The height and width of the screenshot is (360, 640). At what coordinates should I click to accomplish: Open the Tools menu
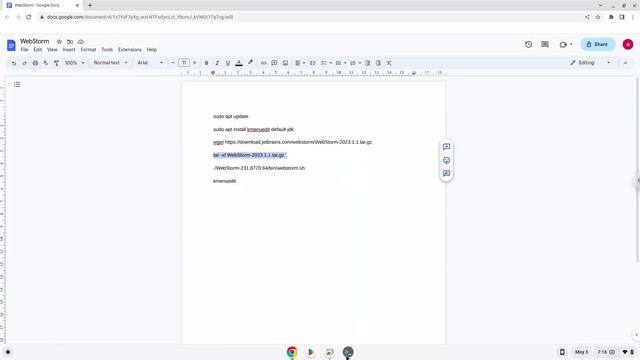pos(107,50)
